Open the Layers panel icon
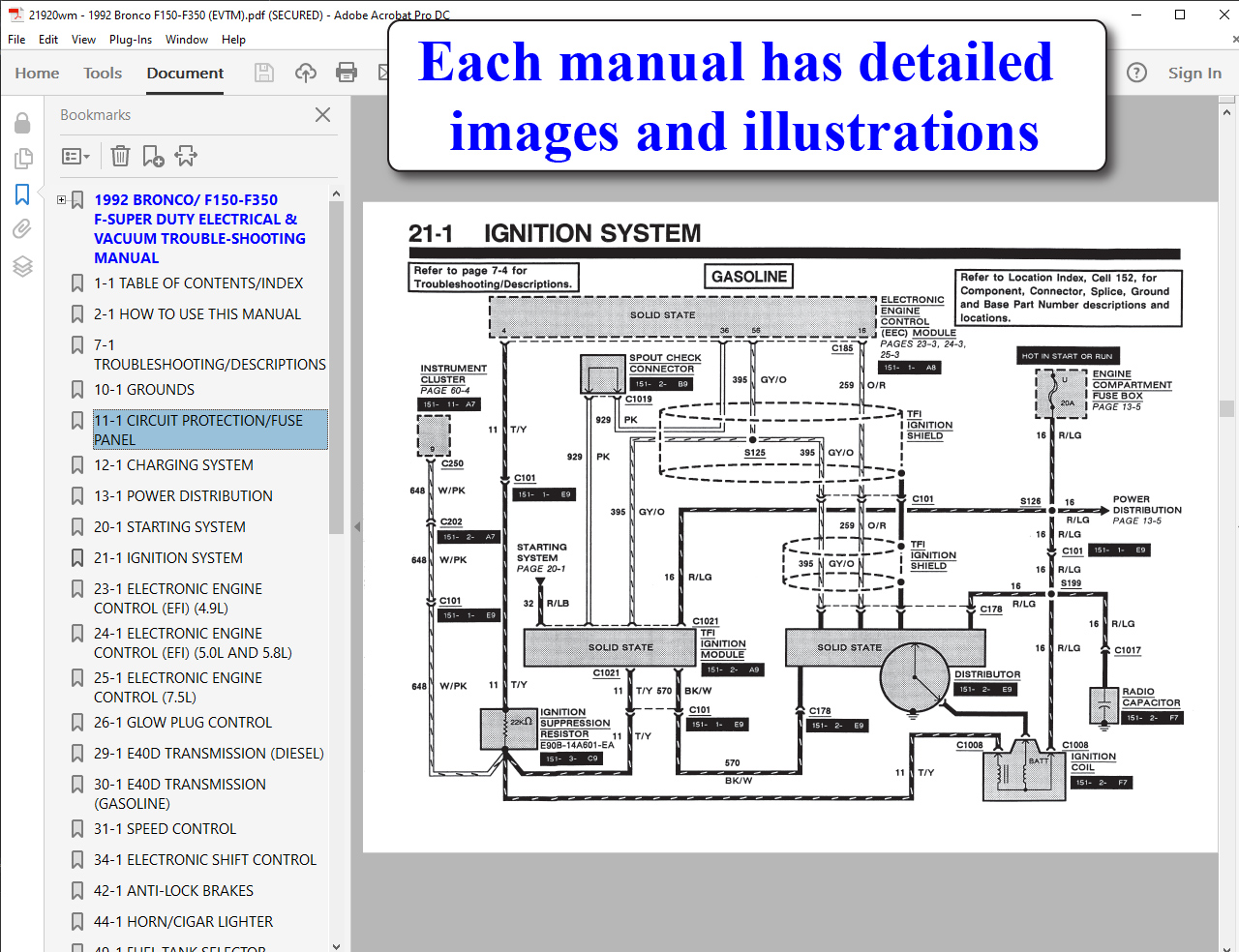The image size is (1239, 952). (x=22, y=266)
